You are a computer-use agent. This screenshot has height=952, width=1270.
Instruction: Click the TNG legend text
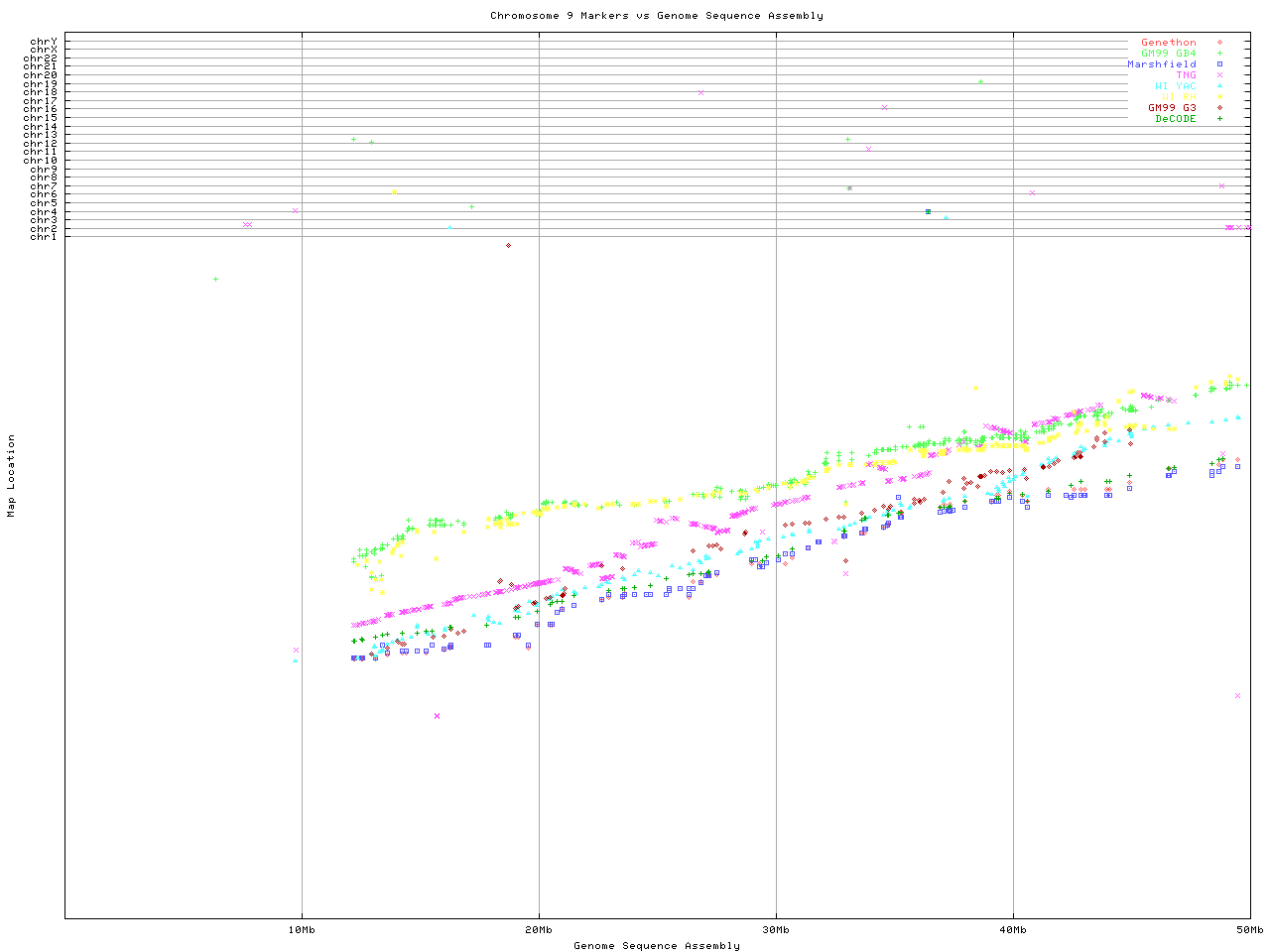click(1186, 75)
